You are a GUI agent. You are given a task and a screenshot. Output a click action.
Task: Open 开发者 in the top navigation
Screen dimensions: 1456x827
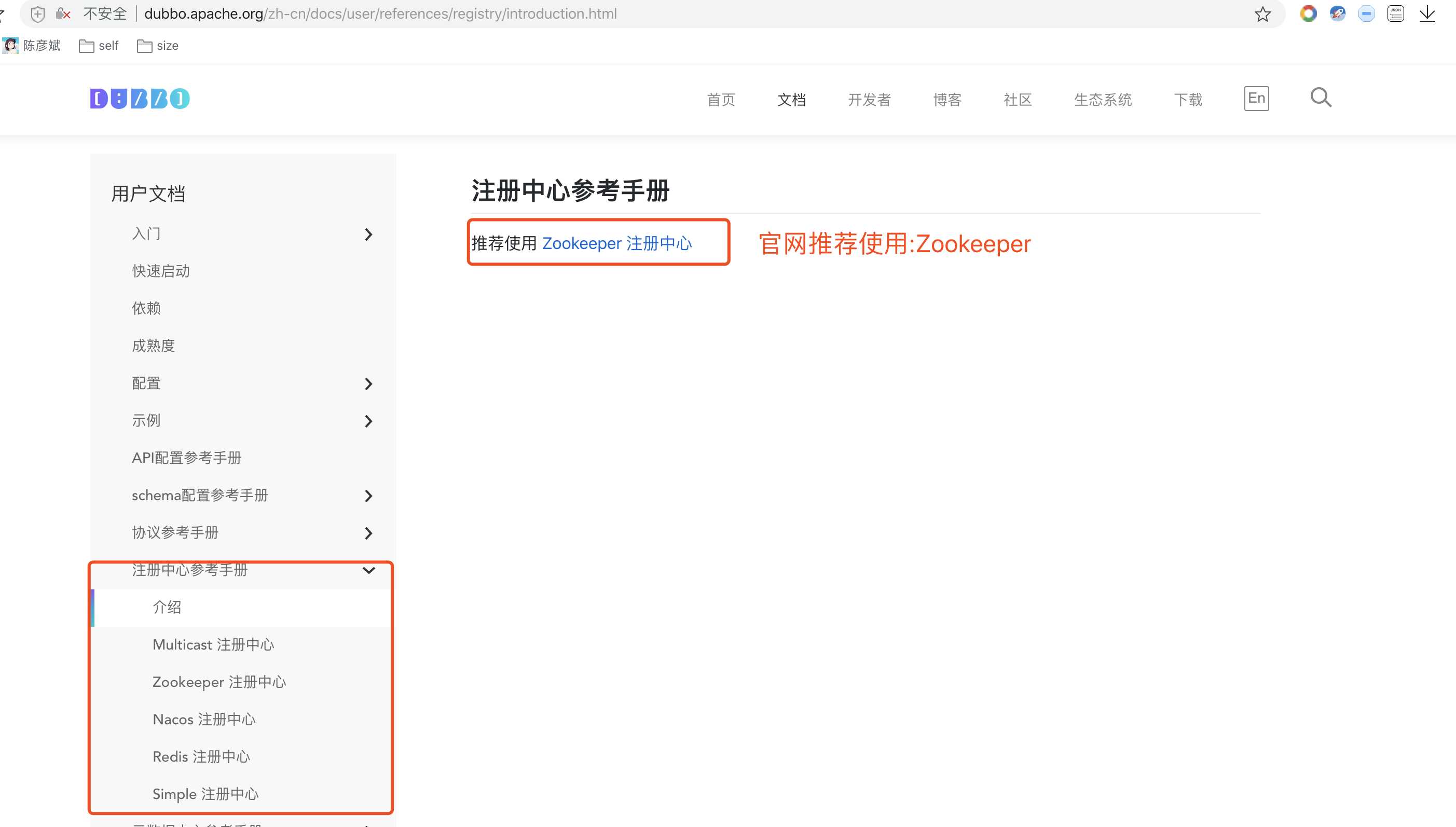click(x=869, y=100)
